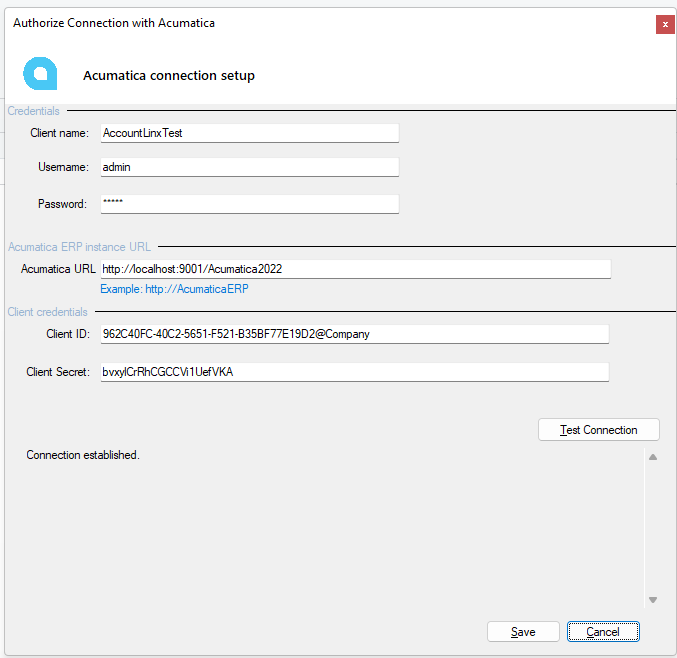Click the 'Connection established.' status message
677x658 pixels.
pos(83,455)
